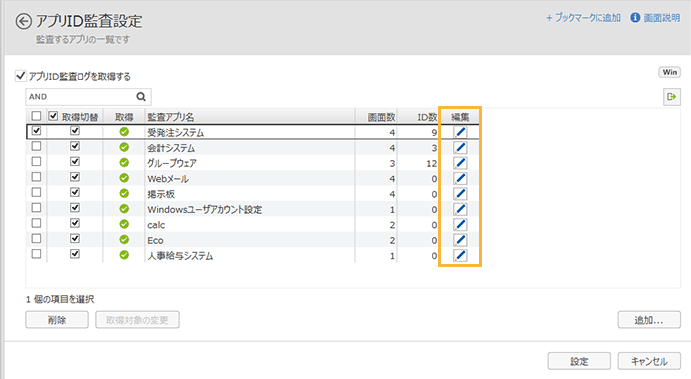Select the 人事給与システム app name
This screenshot has width=691, height=379.
click(x=180, y=256)
